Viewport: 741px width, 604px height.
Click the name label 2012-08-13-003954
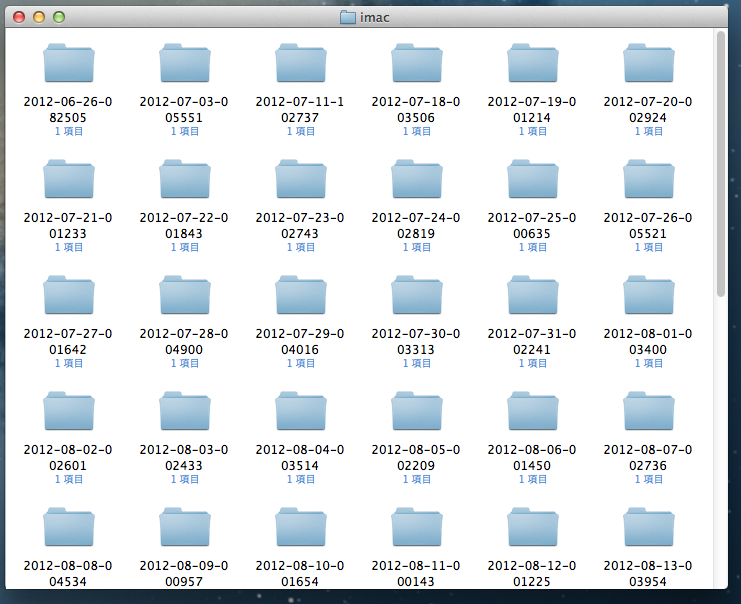click(x=648, y=573)
